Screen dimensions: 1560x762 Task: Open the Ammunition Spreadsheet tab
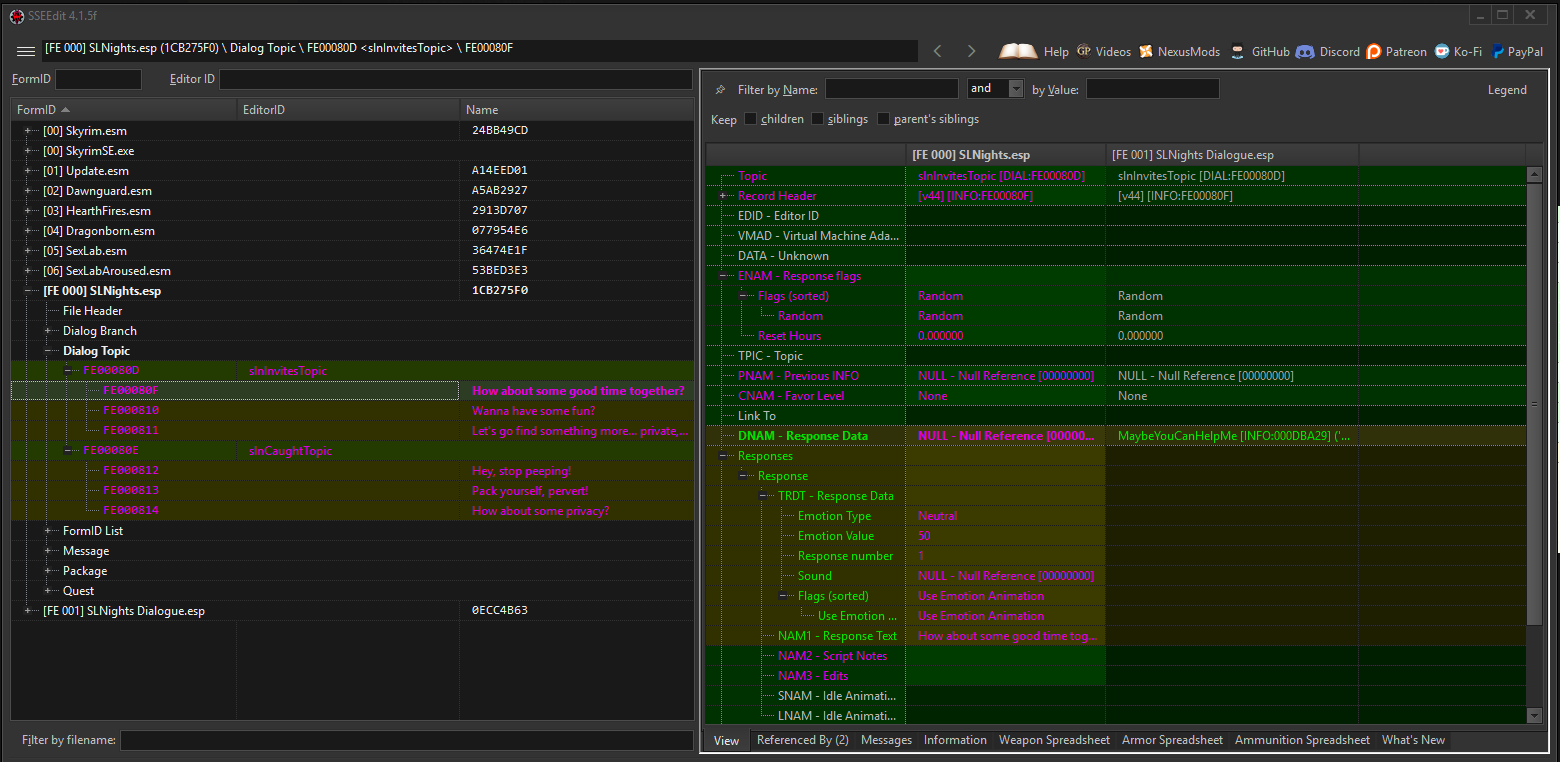[1302, 740]
